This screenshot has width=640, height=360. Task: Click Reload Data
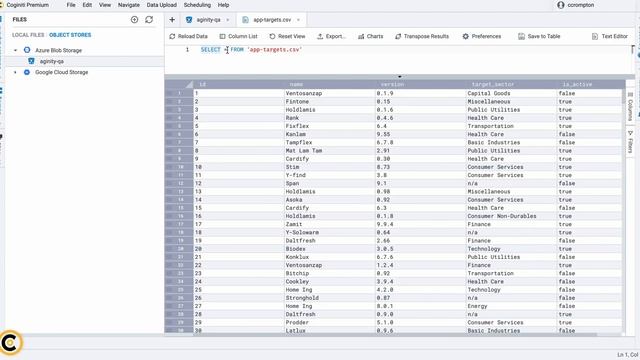pos(189,36)
